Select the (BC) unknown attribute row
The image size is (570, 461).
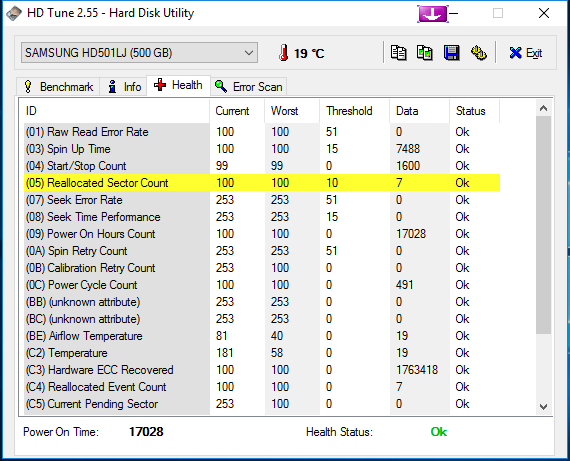tap(262, 319)
